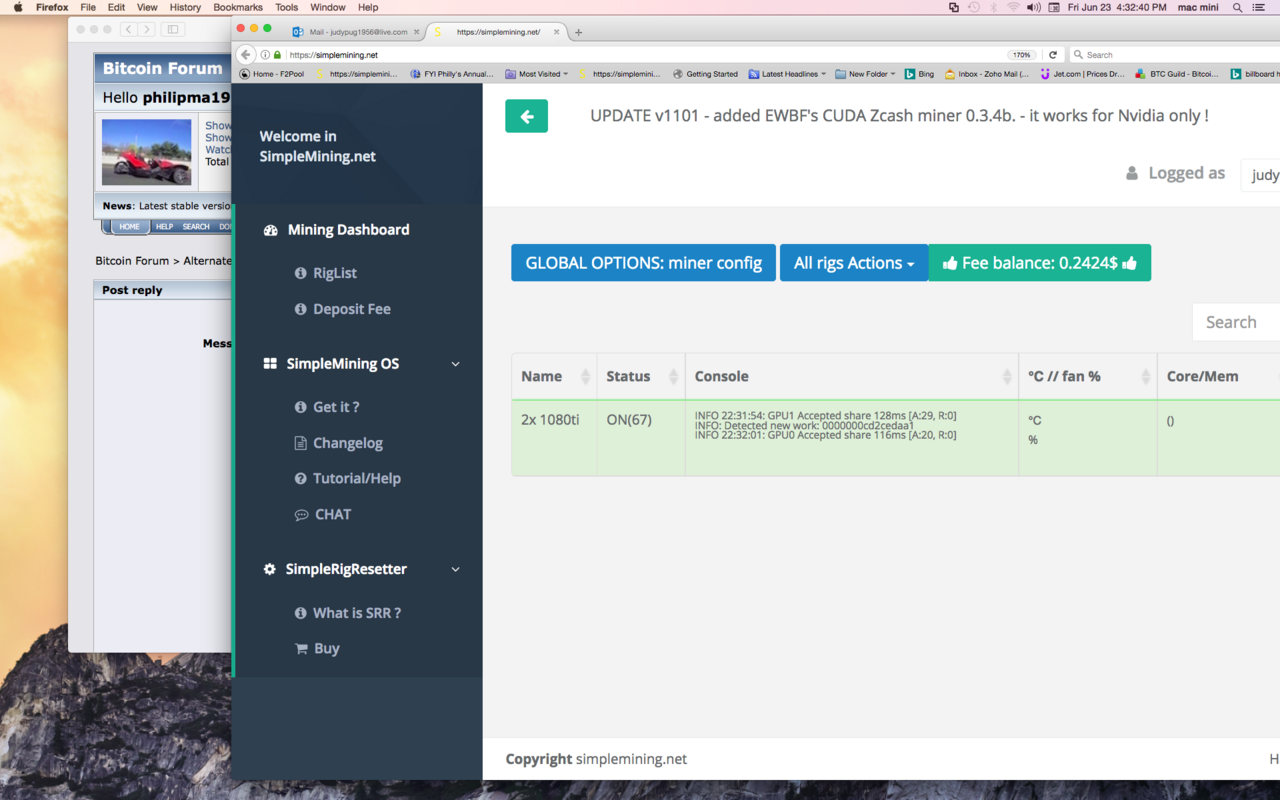The image size is (1280, 800).
Task: Open RigList link in sidebar
Action: pos(335,273)
